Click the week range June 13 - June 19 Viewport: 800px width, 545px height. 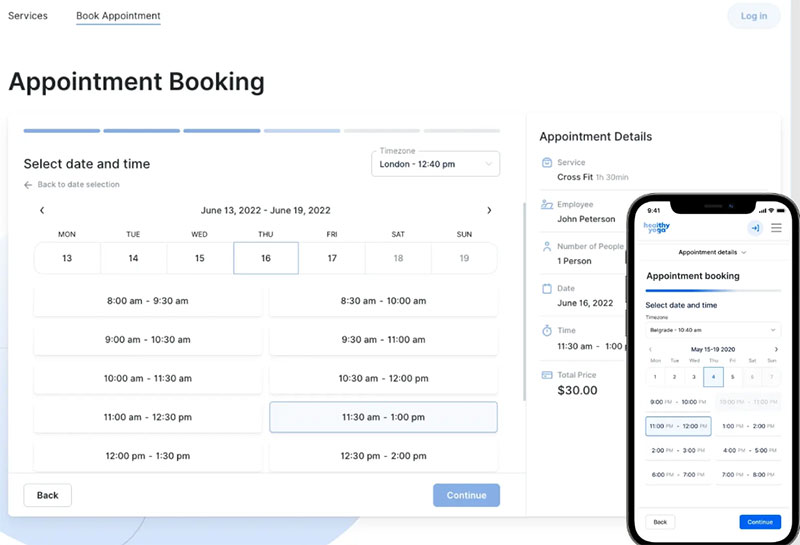tap(265, 210)
